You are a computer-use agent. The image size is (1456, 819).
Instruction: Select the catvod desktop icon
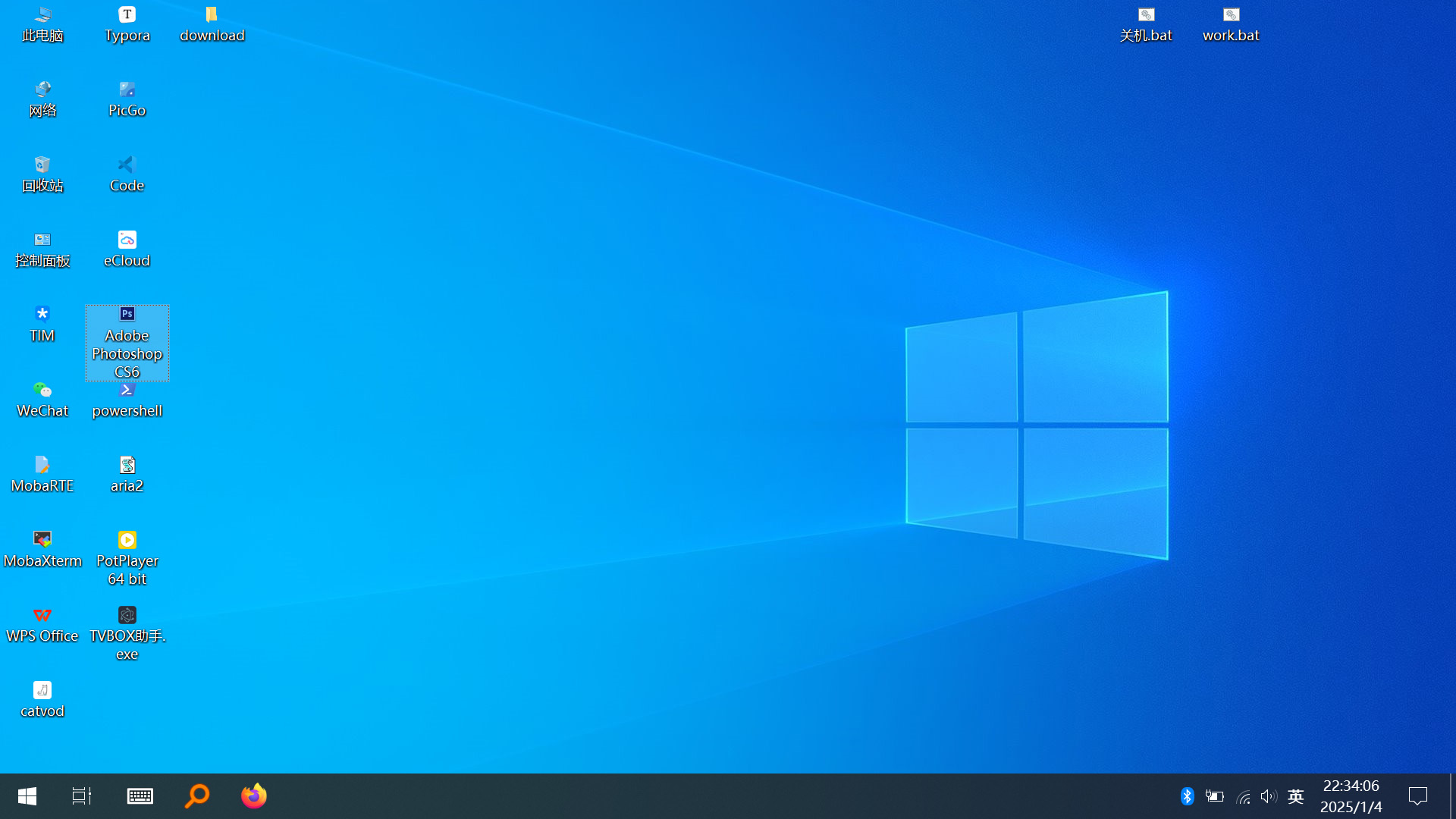click(x=42, y=700)
